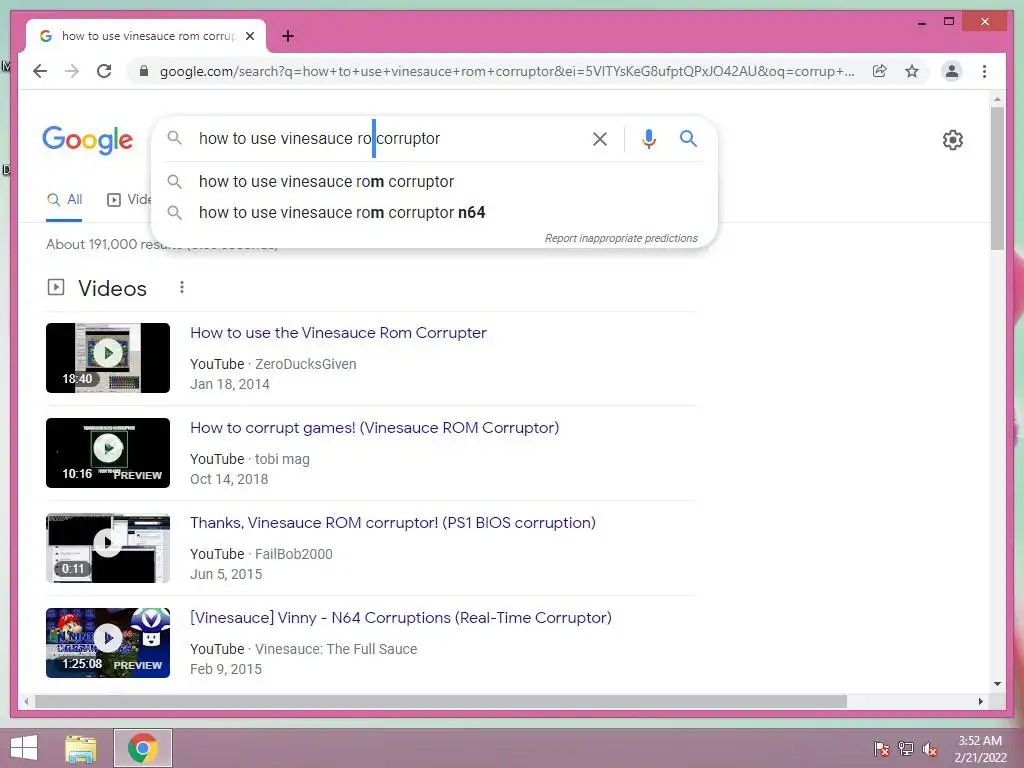
Task: Play the 0:11 PS1 BIOS thumbnail
Action: 108,548
